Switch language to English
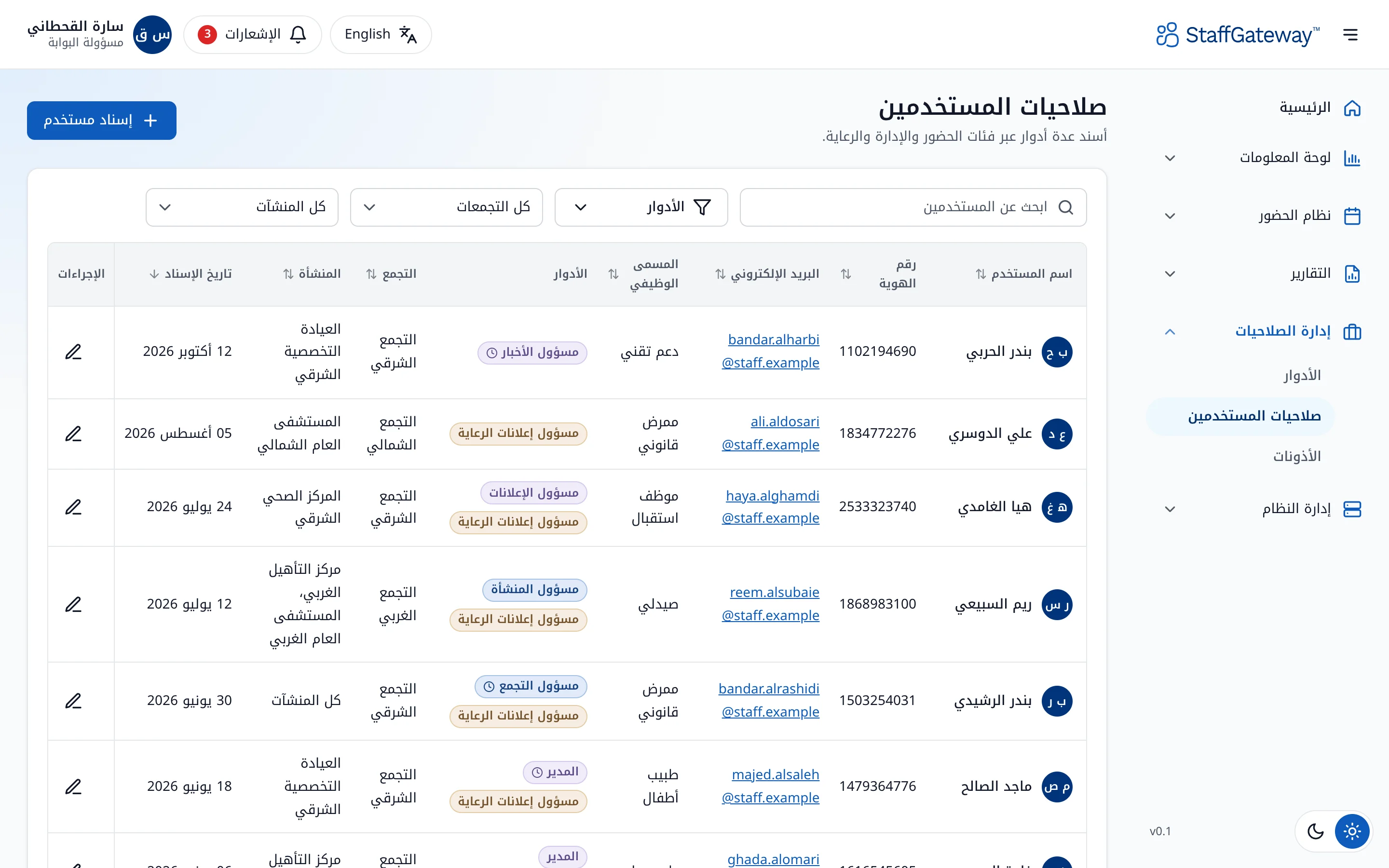The width and height of the screenshot is (1389, 868). (381, 34)
